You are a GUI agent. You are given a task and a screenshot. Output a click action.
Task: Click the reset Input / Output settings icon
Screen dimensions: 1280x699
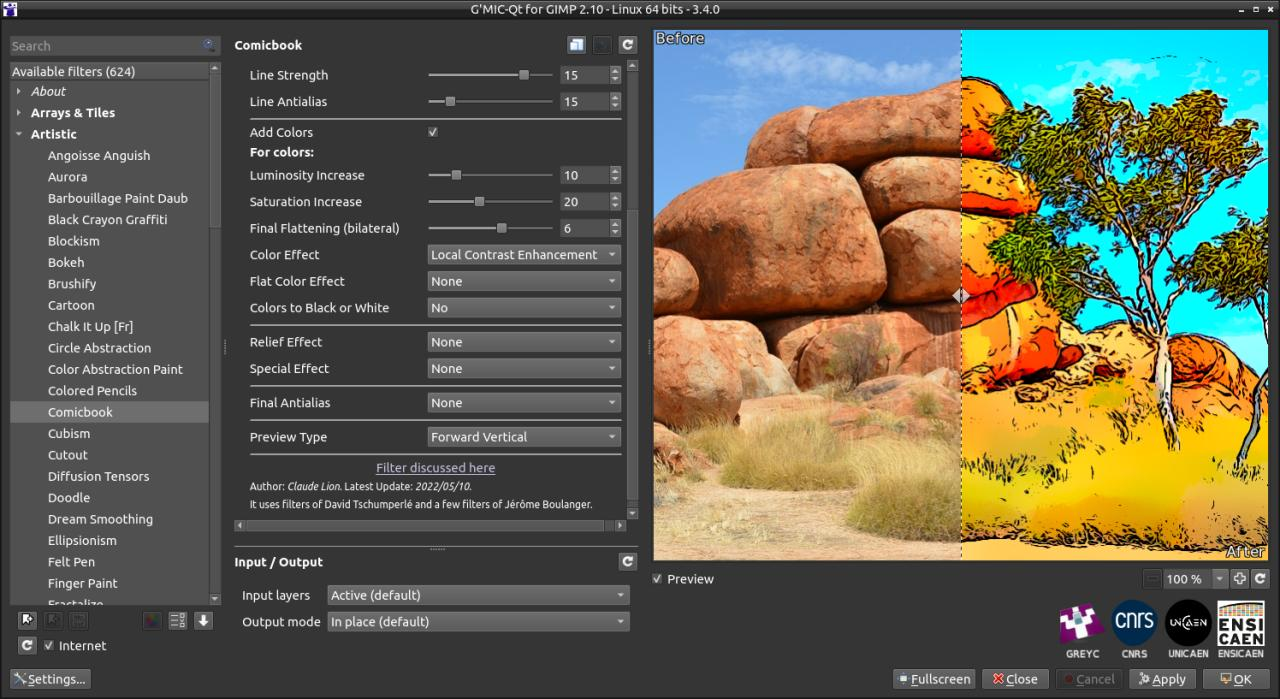(x=628, y=561)
